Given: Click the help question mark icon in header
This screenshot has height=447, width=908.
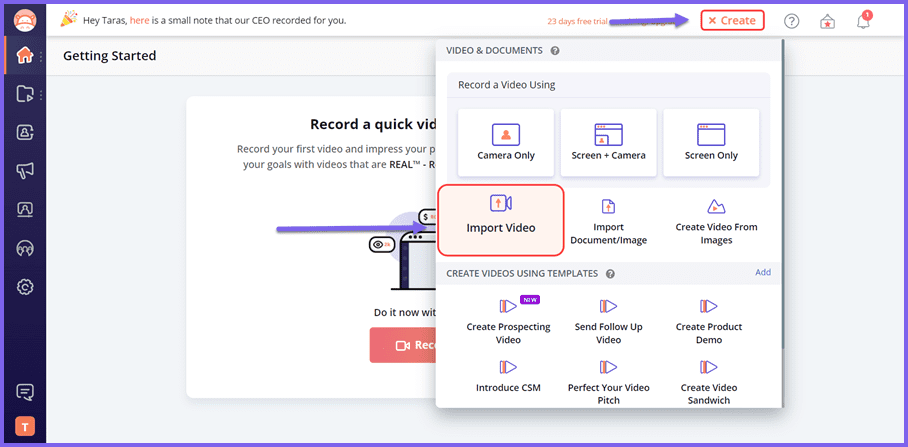Looking at the screenshot, I should (791, 21).
